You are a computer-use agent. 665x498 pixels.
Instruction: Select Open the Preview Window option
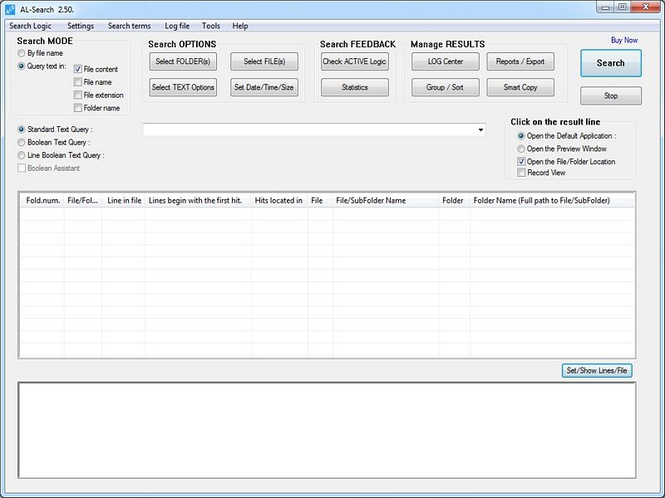click(x=521, y=148)
